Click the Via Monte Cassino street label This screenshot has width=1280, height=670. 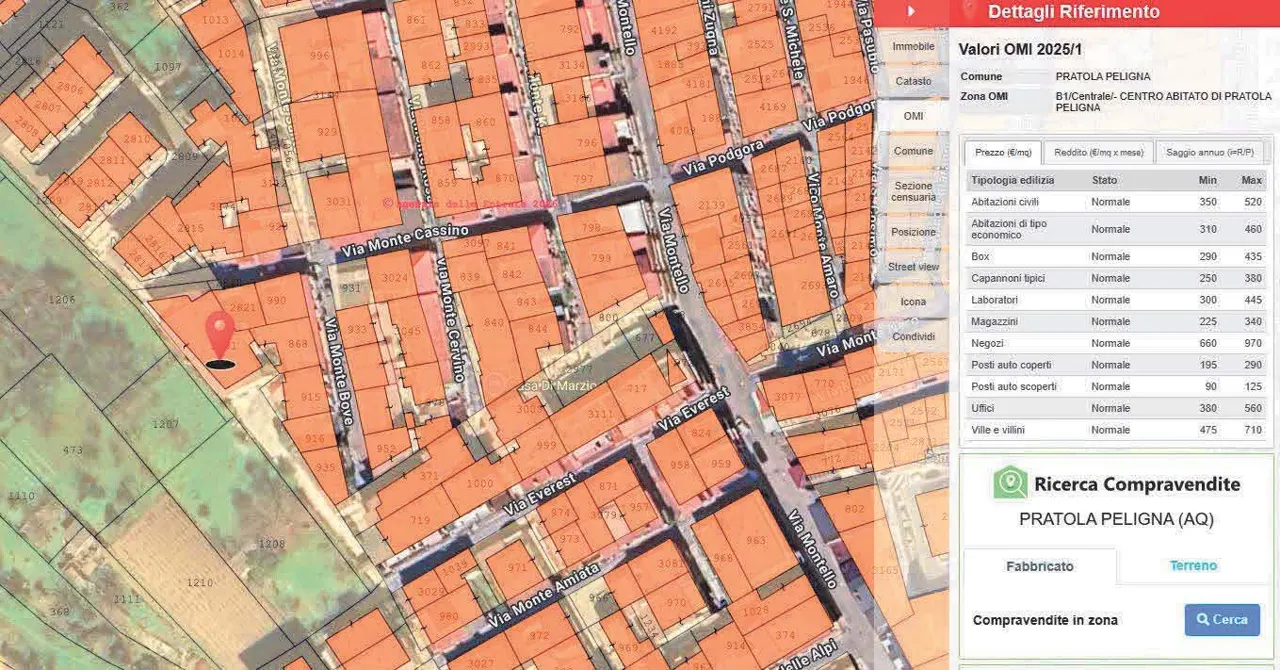pos(404,241)
